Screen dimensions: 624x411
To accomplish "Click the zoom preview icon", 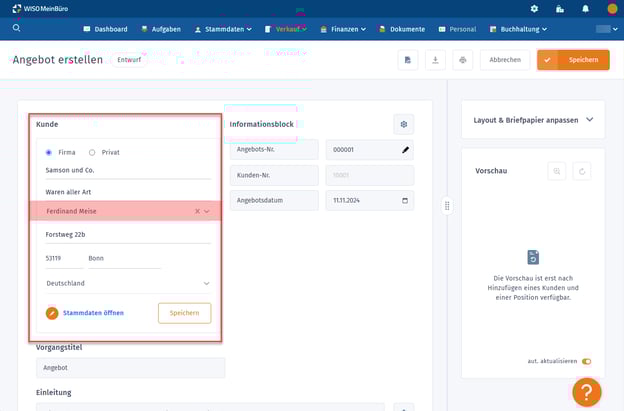I will click(x=556, y=171).
